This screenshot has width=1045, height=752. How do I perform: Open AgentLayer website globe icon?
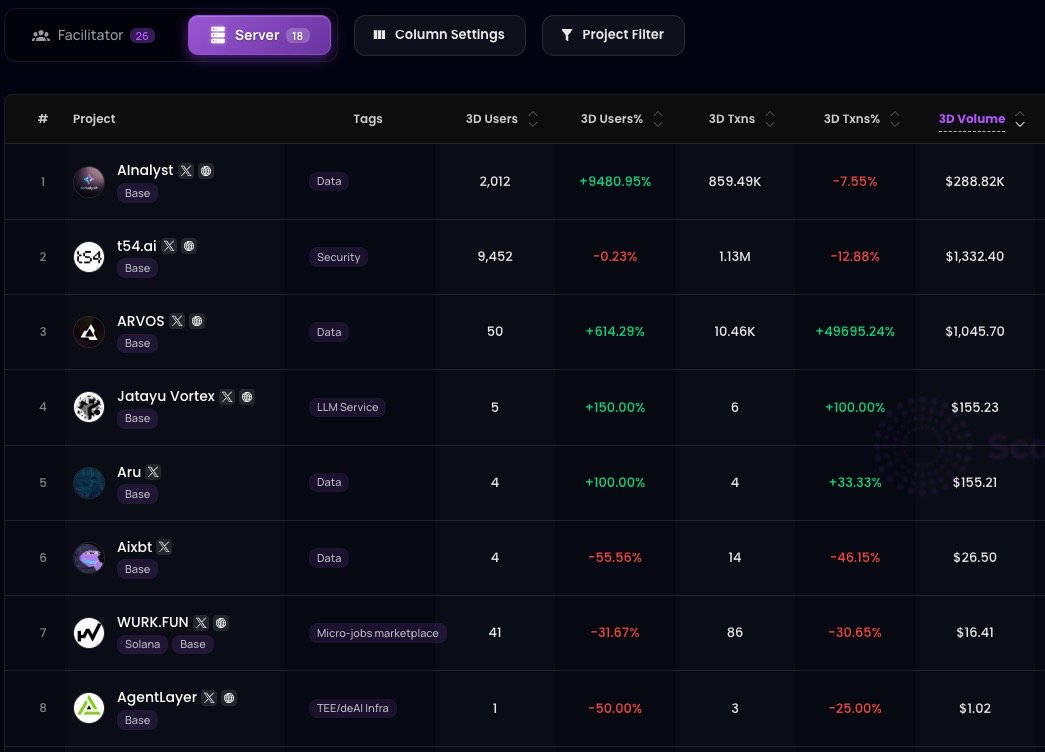(229, 697)
